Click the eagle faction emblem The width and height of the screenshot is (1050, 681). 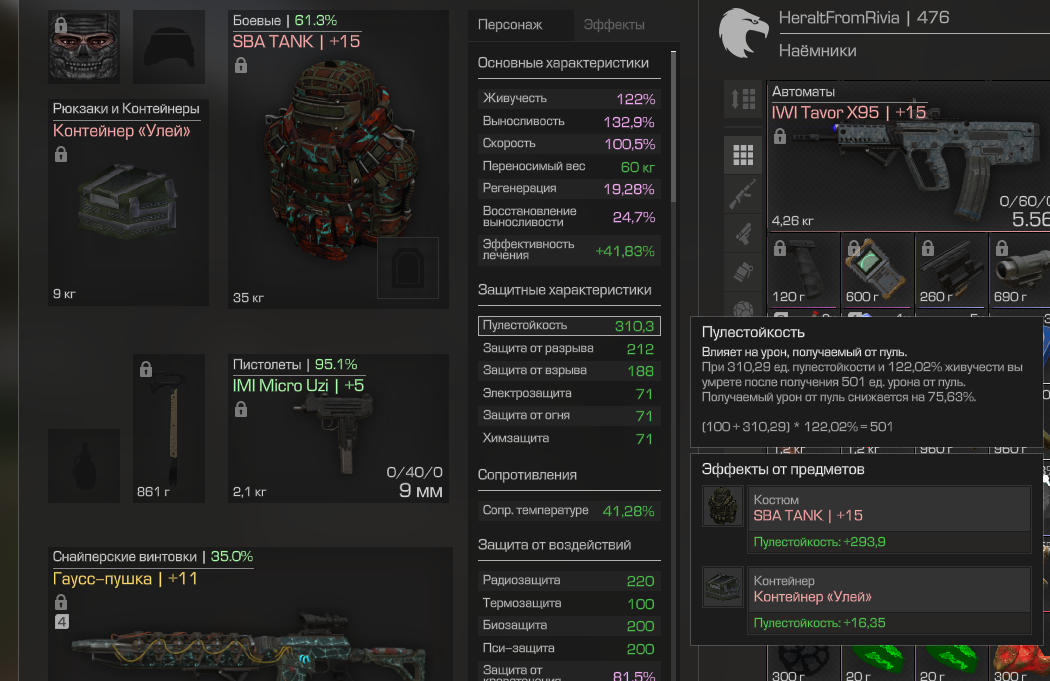click(743, 32)
